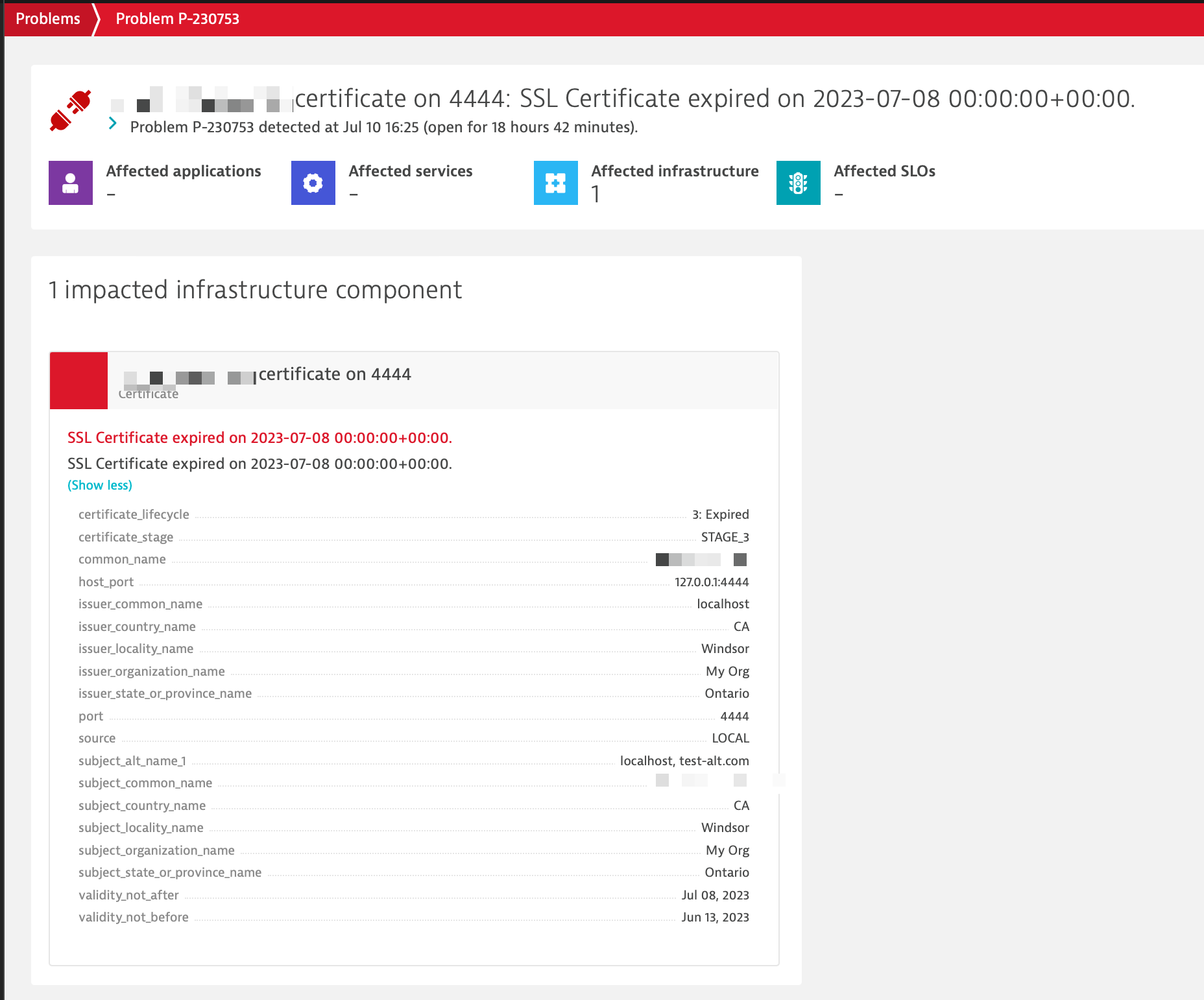The height and width of the screenshot is (1000, 1204).
Task: Click the blue expander arrow beside problem details
Action: coord(112,123)
